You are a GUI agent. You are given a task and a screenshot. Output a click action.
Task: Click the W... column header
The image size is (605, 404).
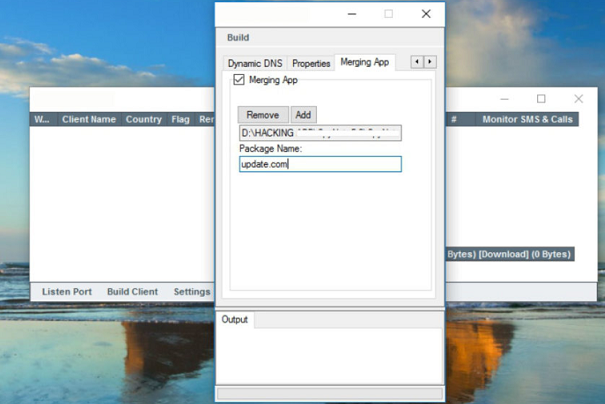click(x=42, y=119)
